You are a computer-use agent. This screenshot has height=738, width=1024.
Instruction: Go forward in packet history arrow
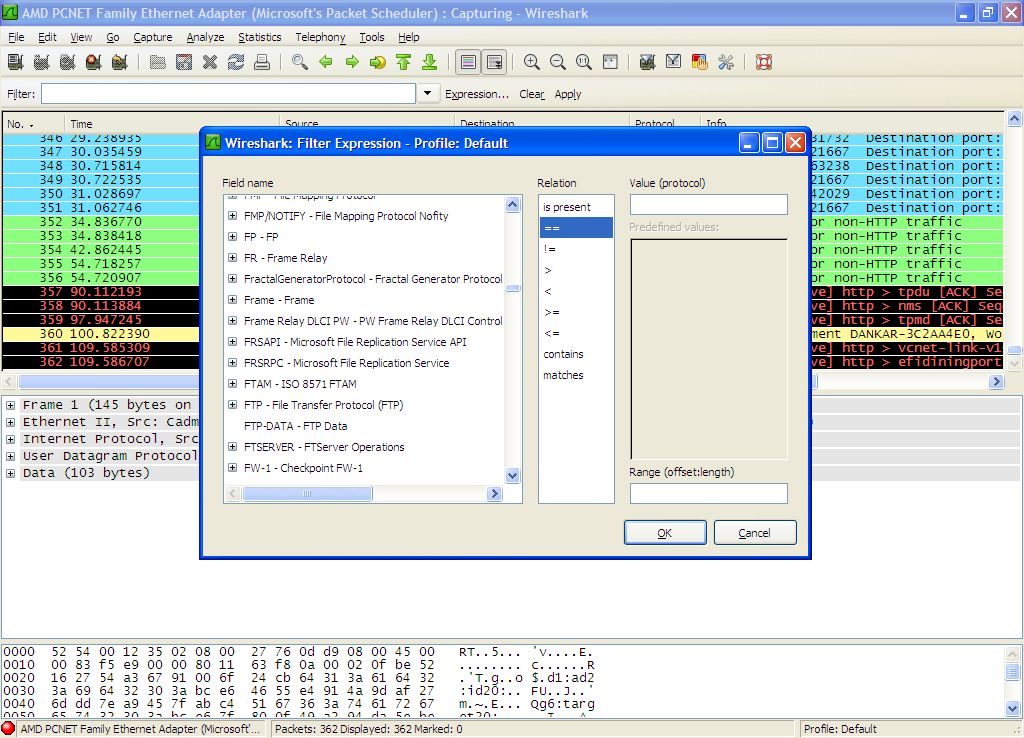point(352,62)
